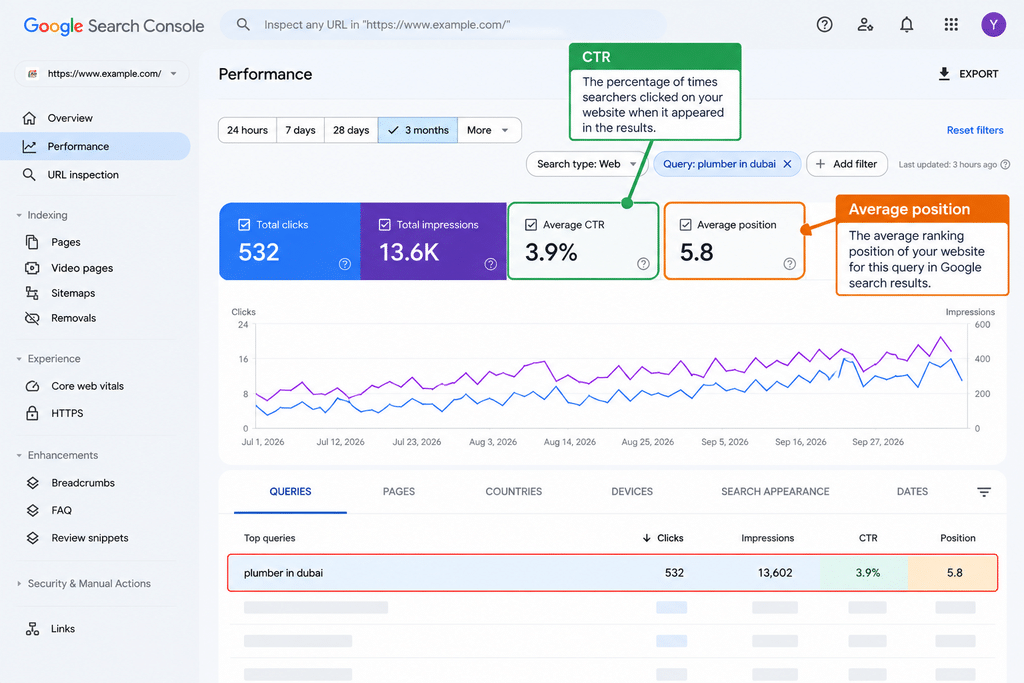The width and height of the screenshot is (1024, 683).
Task: Open the More date range dropdown
Action: click(x=489, y=130)
